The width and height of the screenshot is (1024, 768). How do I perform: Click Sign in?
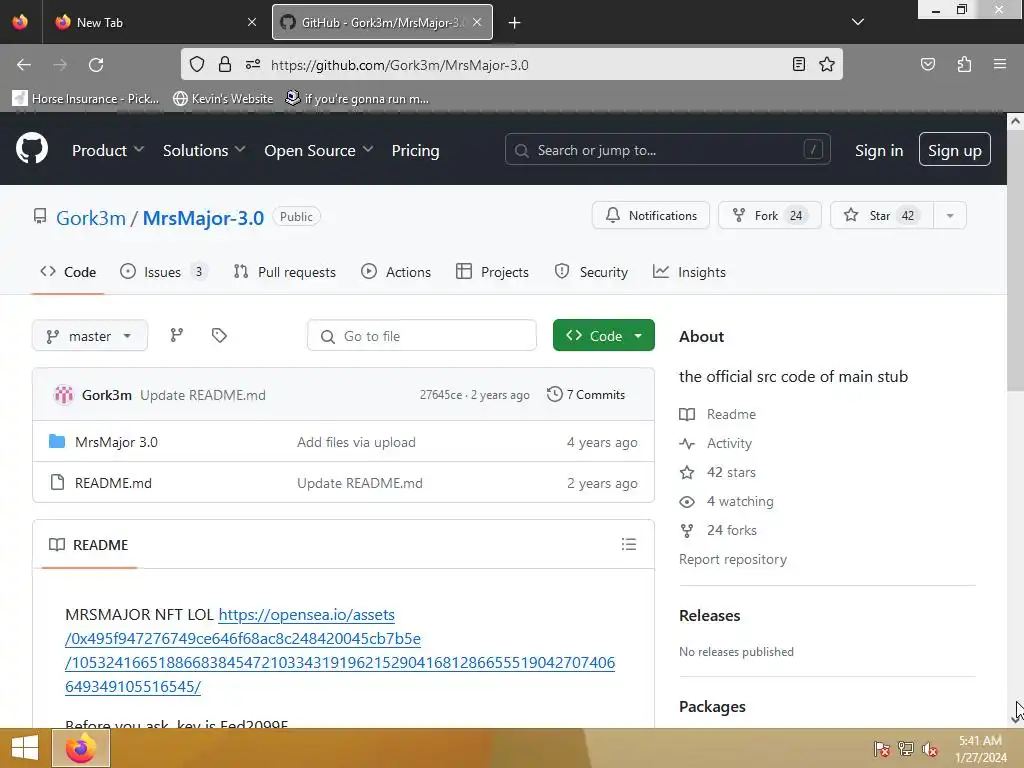[879, 150]
